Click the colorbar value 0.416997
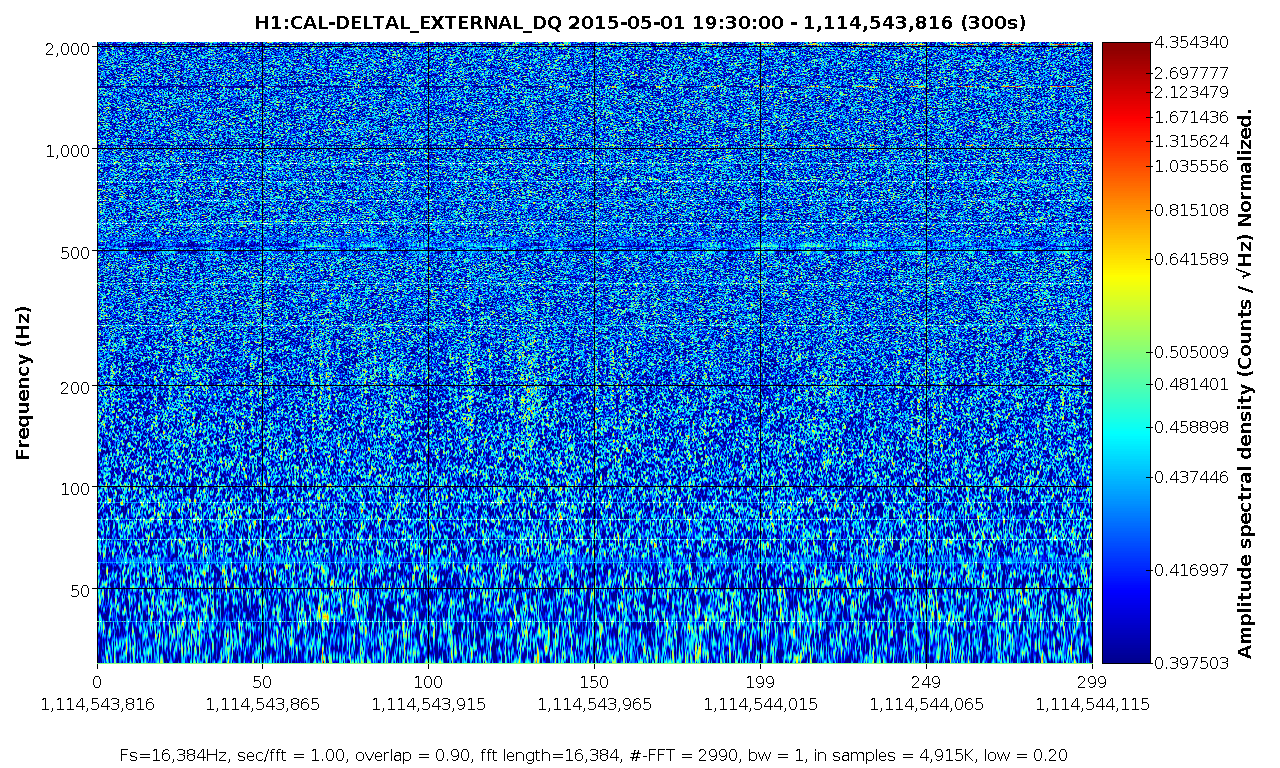 click(1190, 569)
